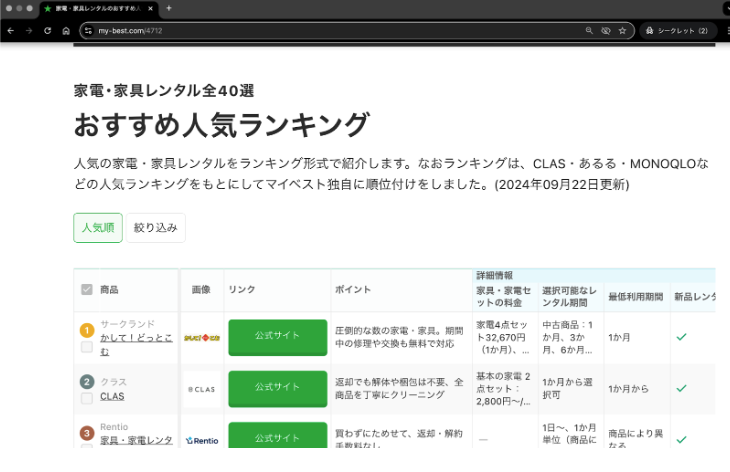730x472 pixels.
Task: Open a new browser tab
Action: [169, 8]
